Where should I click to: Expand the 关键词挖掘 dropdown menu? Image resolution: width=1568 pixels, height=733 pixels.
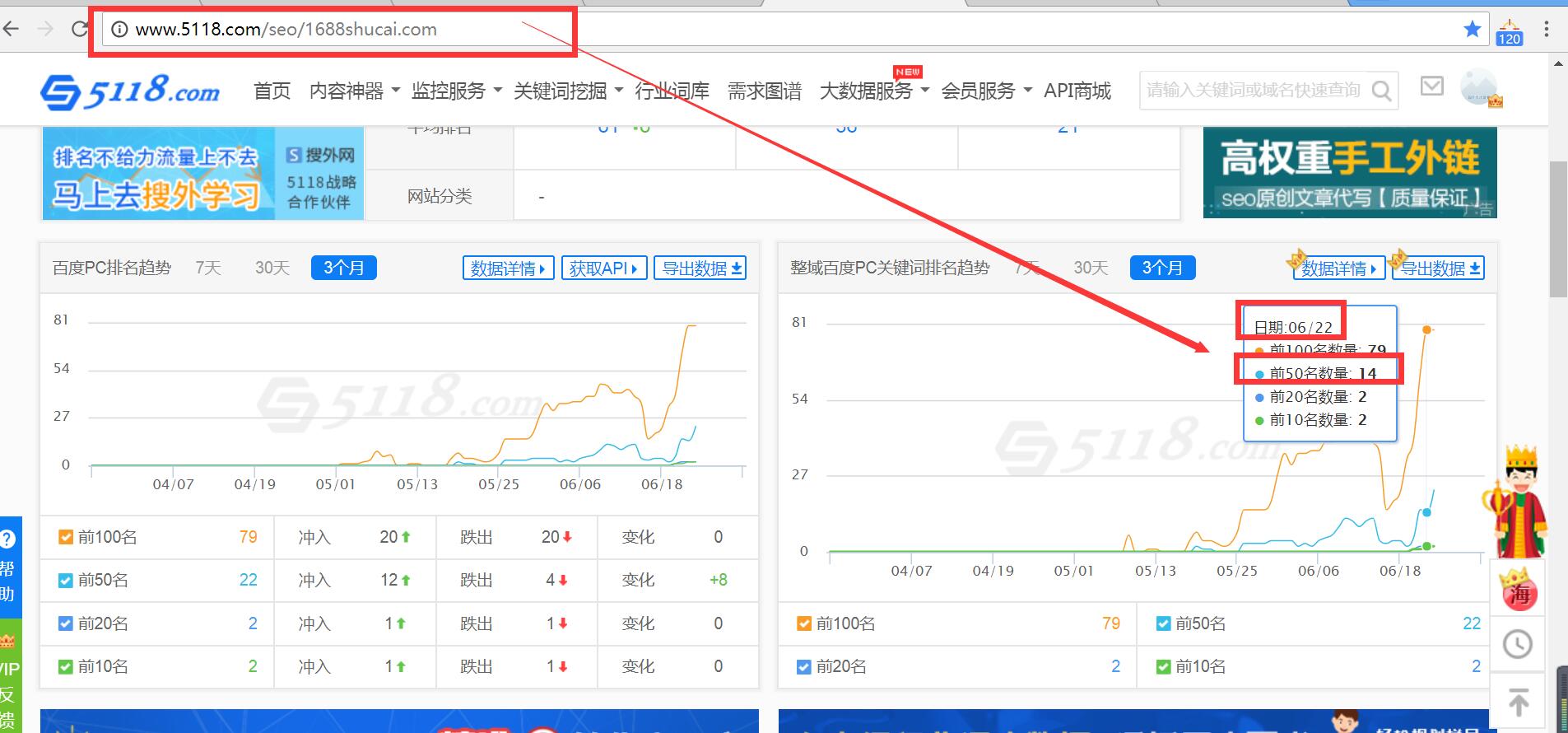coord(568,91)
